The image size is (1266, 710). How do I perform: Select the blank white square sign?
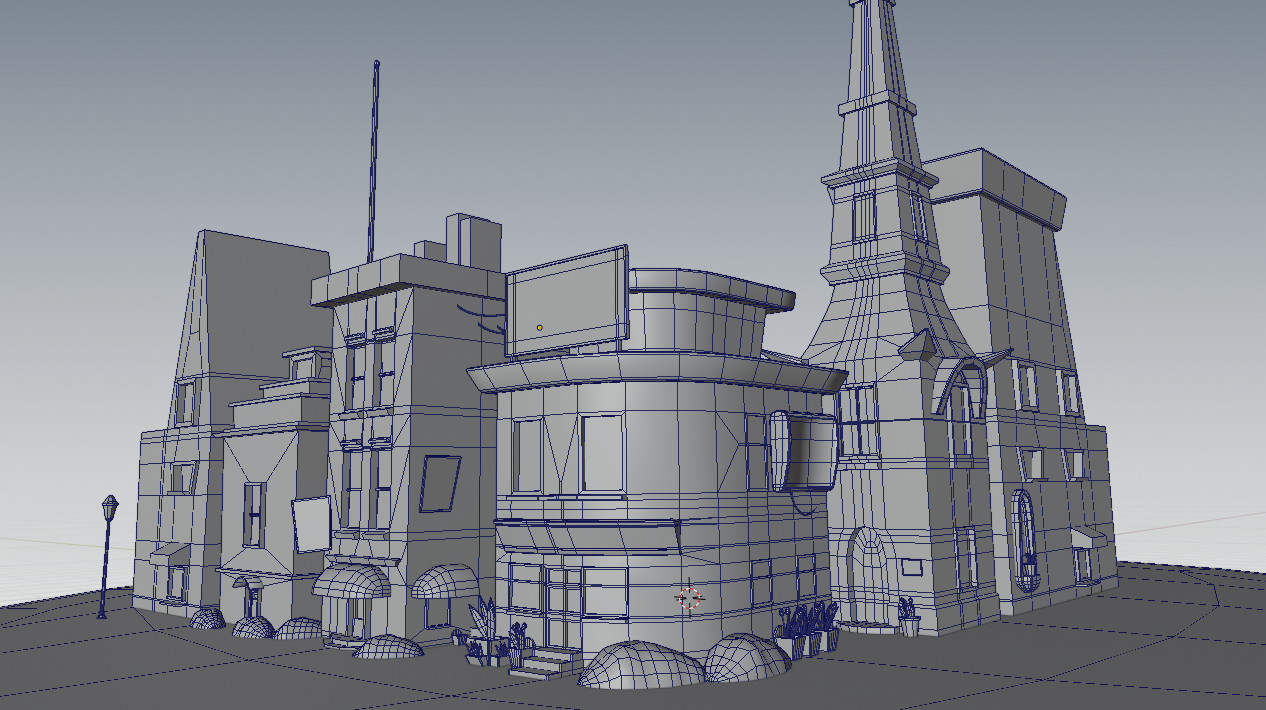[x=311, y=524]
